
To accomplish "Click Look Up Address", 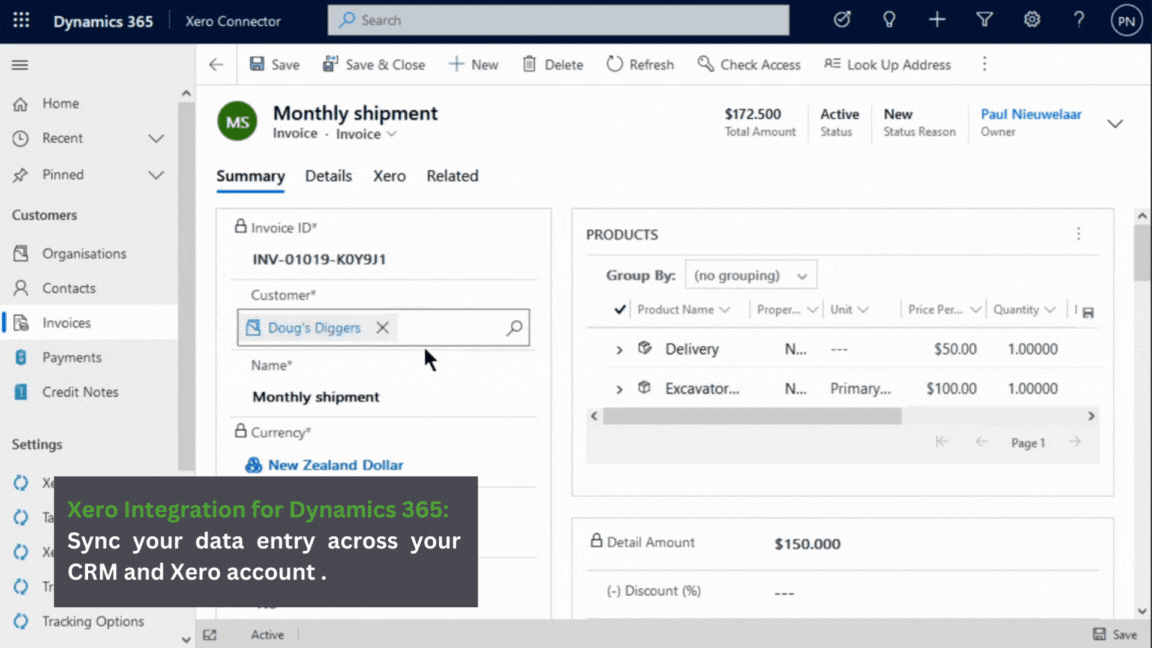I will 887,65.
